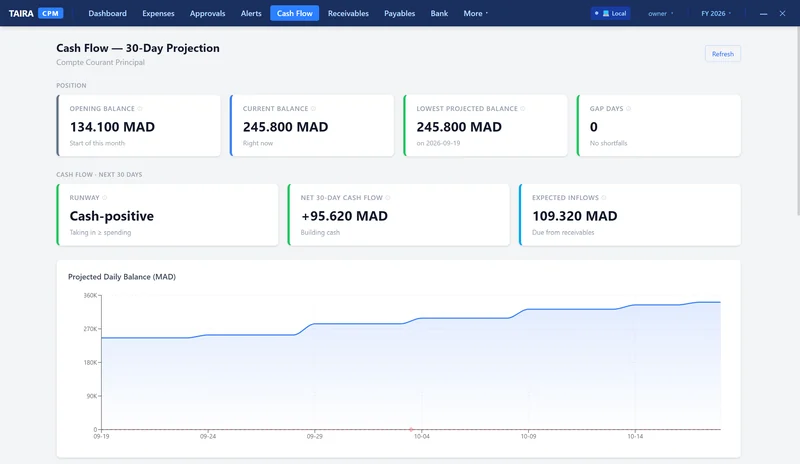Open info icon beside Runway
The height and width of the screenshot is (464, 800).
pos(105,198)
